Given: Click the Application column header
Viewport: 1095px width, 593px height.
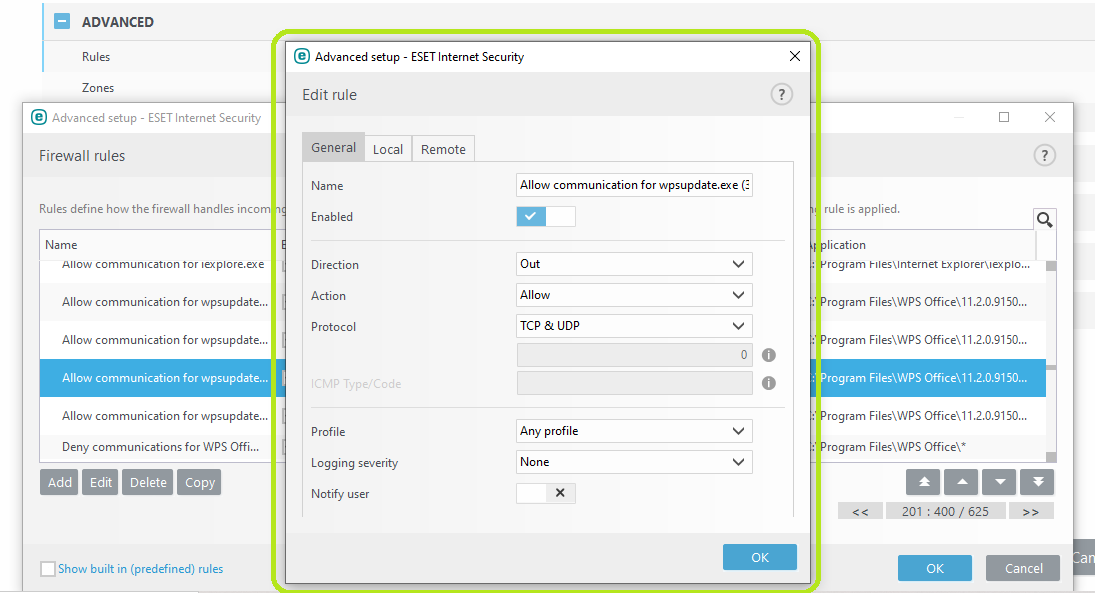Looking at the screenshot, I should point(839,244).
